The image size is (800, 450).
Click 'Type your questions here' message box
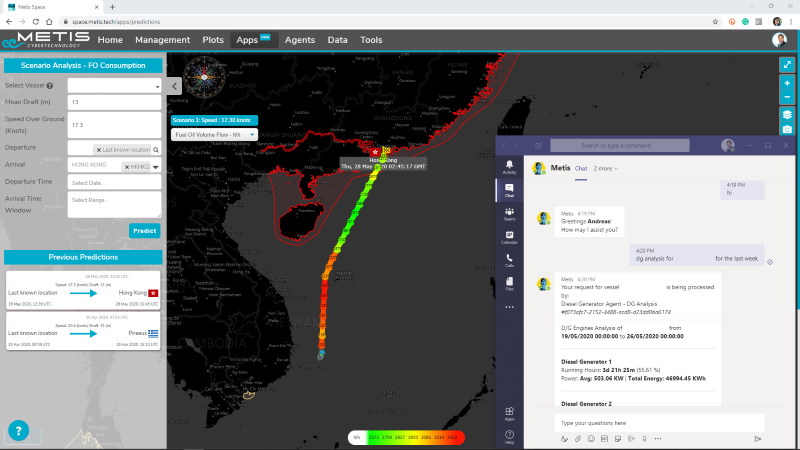659,423
